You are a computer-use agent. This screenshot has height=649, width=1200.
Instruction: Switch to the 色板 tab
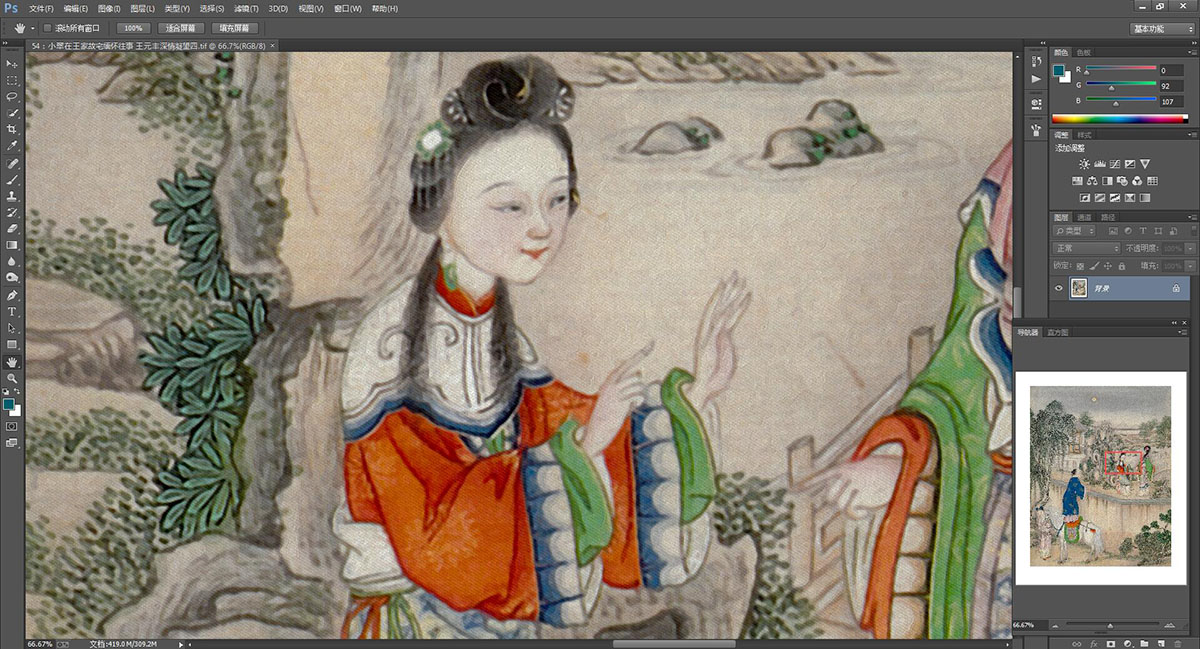click(1085, 52)
